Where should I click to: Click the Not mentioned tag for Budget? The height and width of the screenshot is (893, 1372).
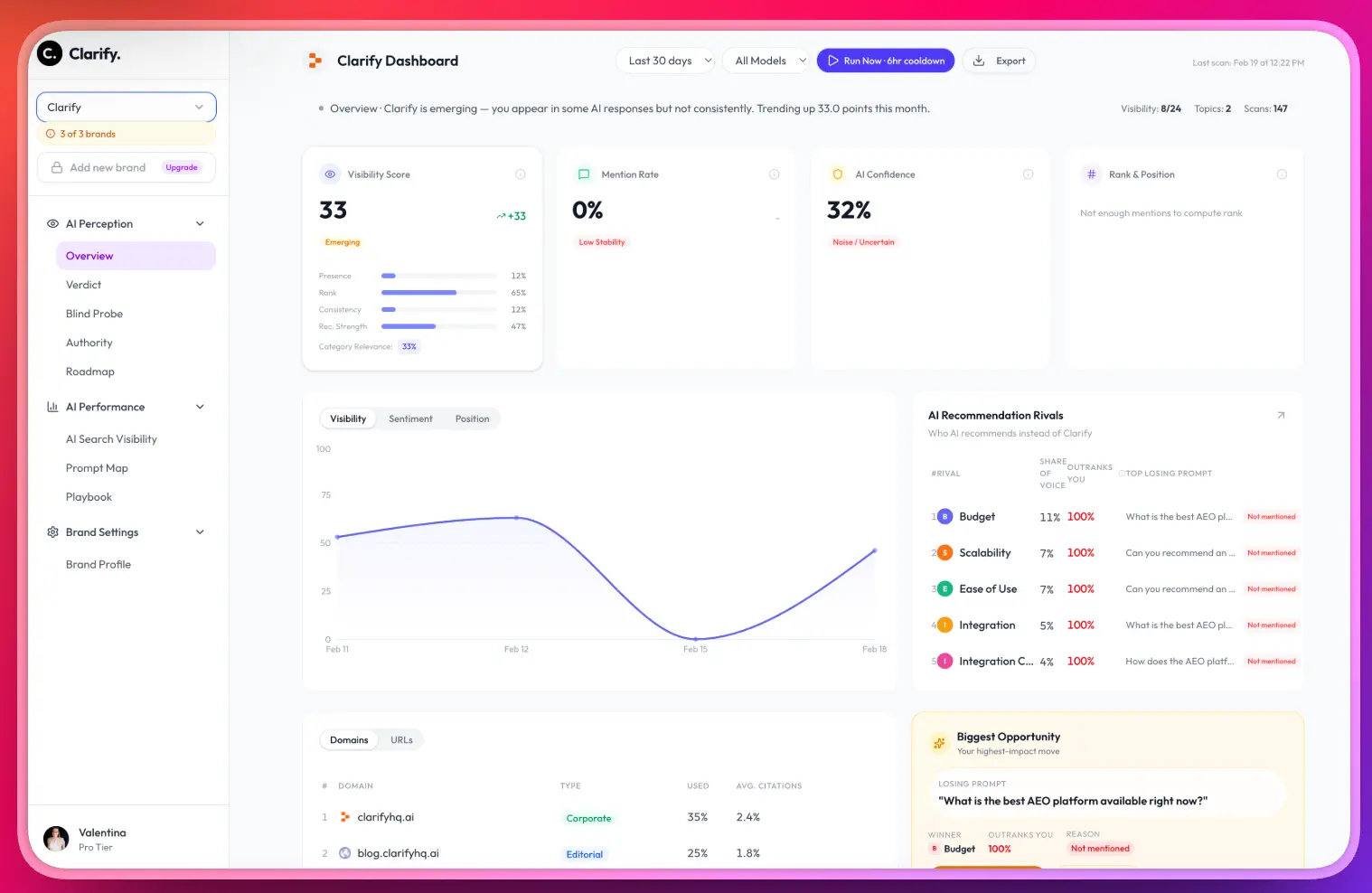click(x=1272, y=517)
